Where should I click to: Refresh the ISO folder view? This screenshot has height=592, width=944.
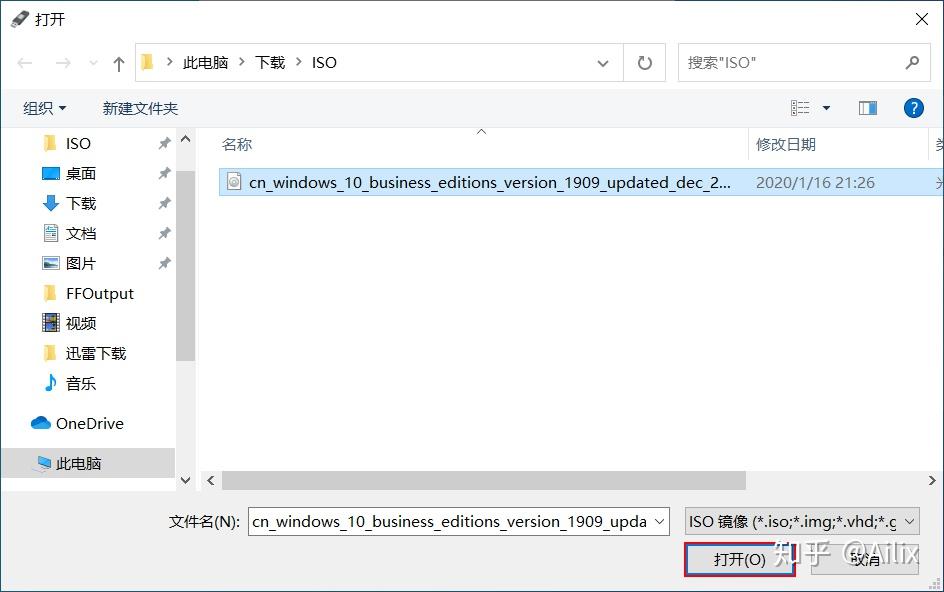(x=644, y=63)
